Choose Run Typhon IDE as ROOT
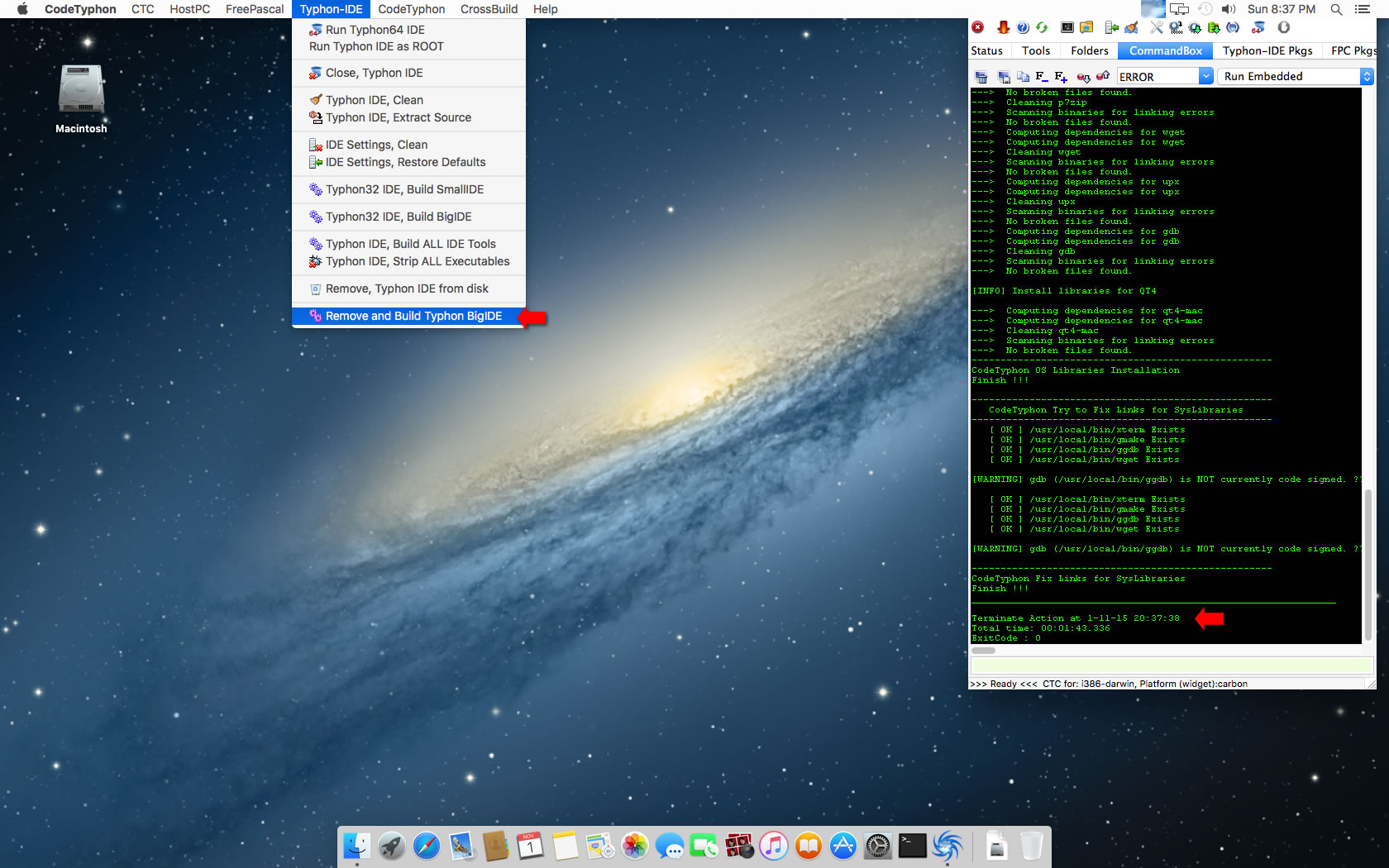Viewport: 1389px width, 868px height. click(408, 46)
